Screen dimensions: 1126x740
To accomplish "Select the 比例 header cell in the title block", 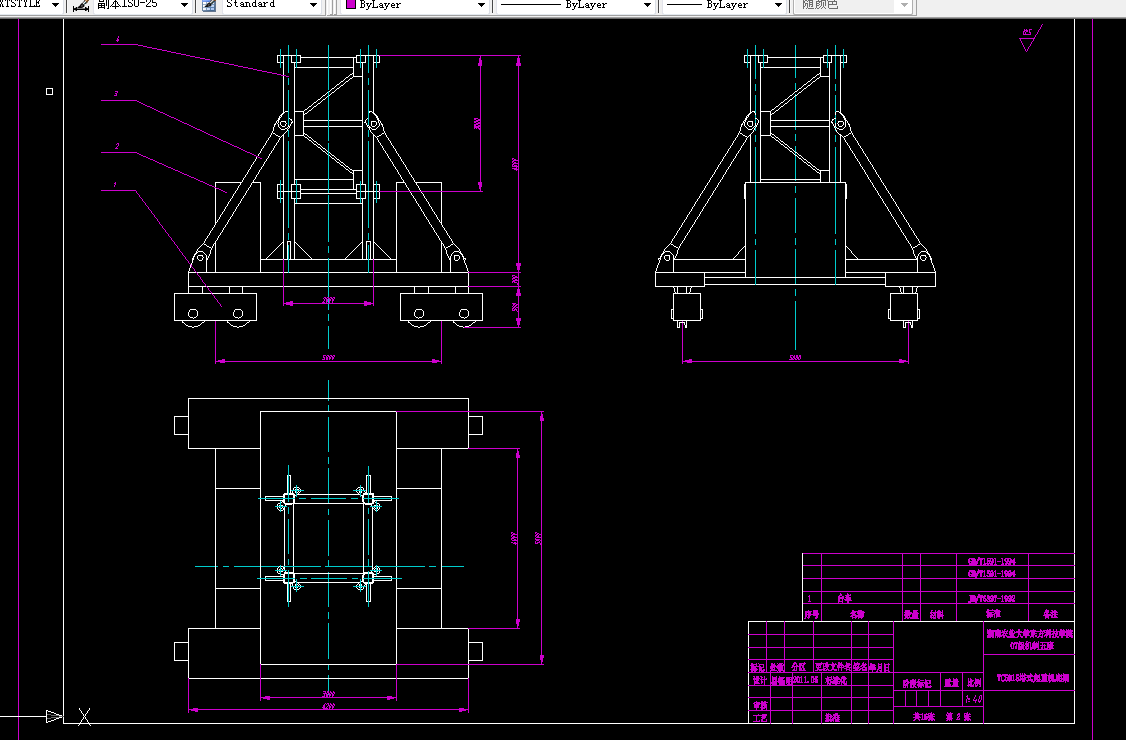I will pyautogui.click(x=974, y=683).
